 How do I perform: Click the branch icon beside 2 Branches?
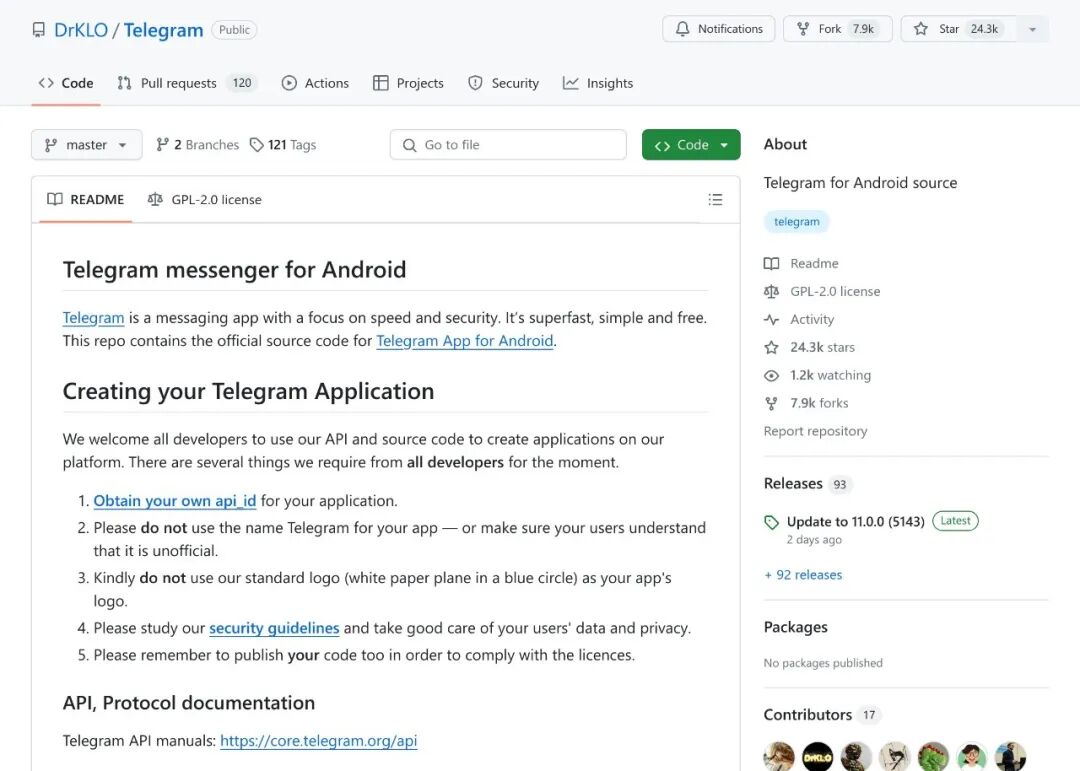pos(163,145)
